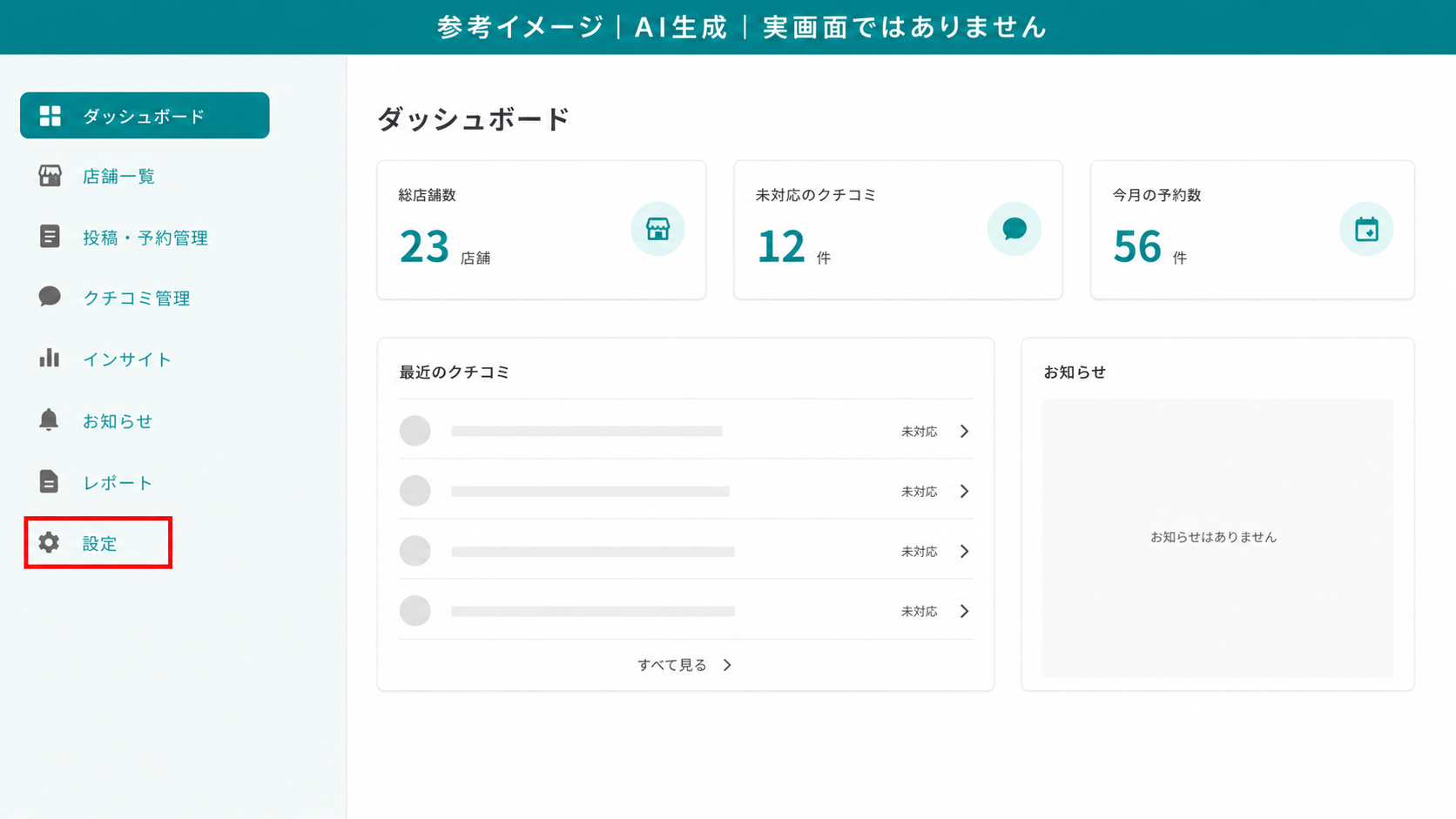This screenshot has height=819, width=1456.
Task: Open the レポート section
Action: tap(118, 482)
